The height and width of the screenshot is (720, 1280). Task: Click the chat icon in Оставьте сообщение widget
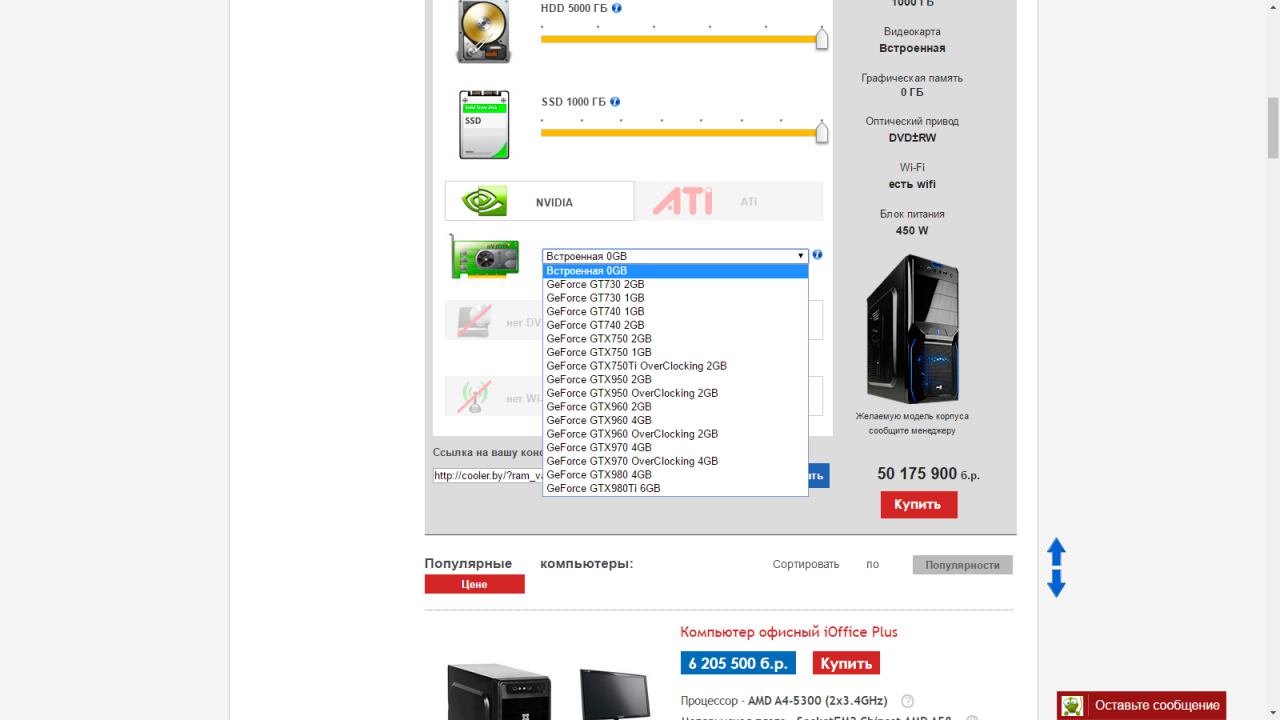point(1072,706)
